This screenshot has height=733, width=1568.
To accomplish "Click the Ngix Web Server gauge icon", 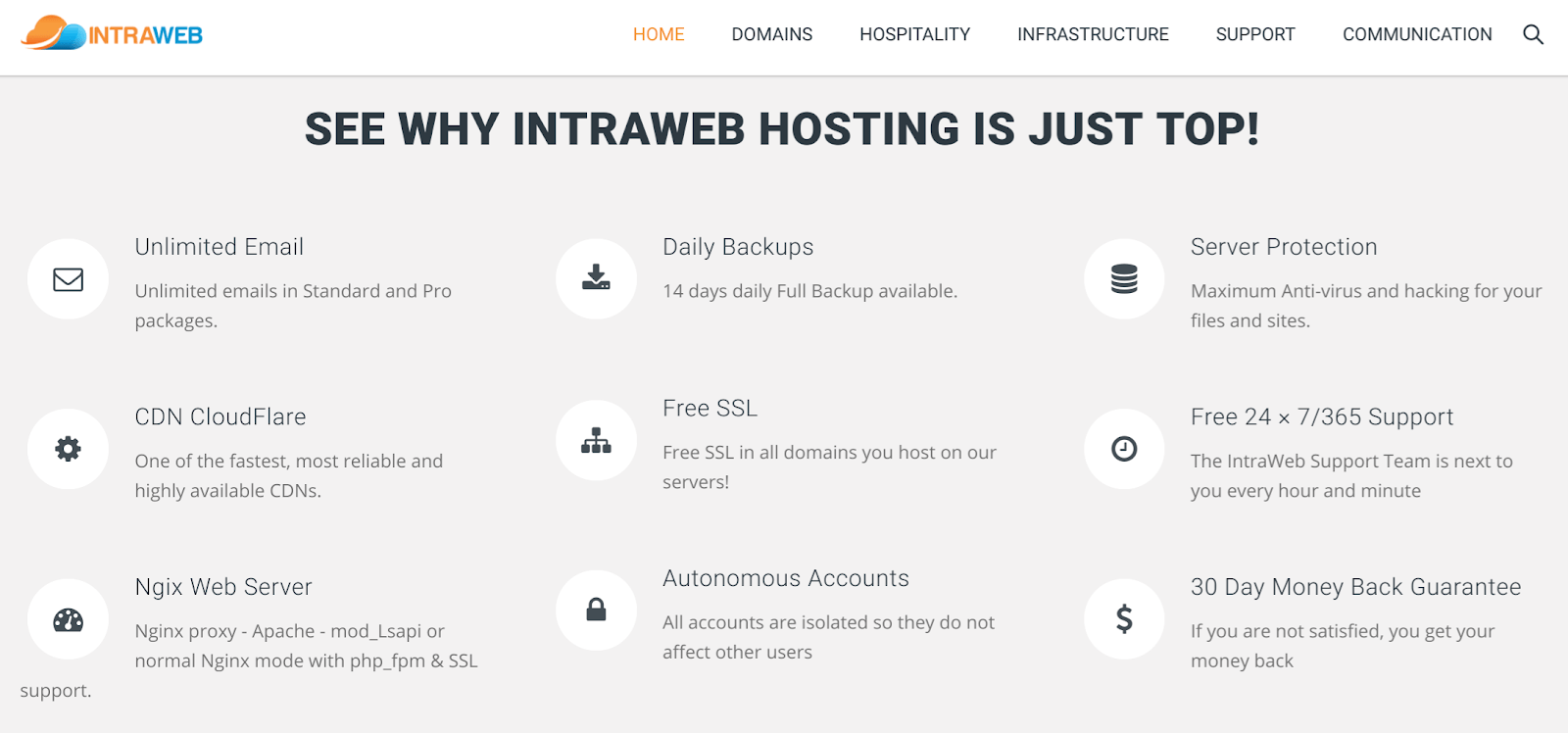I will (68, 619).
